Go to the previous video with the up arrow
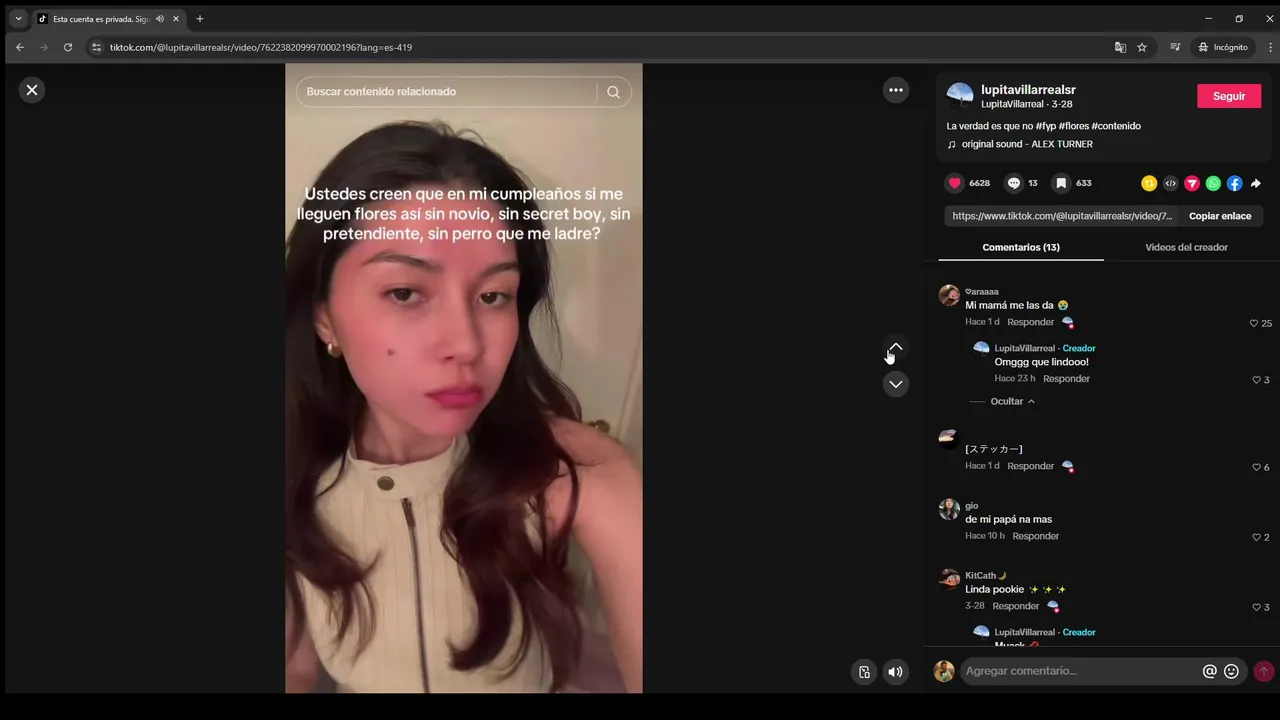The height and width of the screenshot is (720, 1280). [x=896, y=348]
